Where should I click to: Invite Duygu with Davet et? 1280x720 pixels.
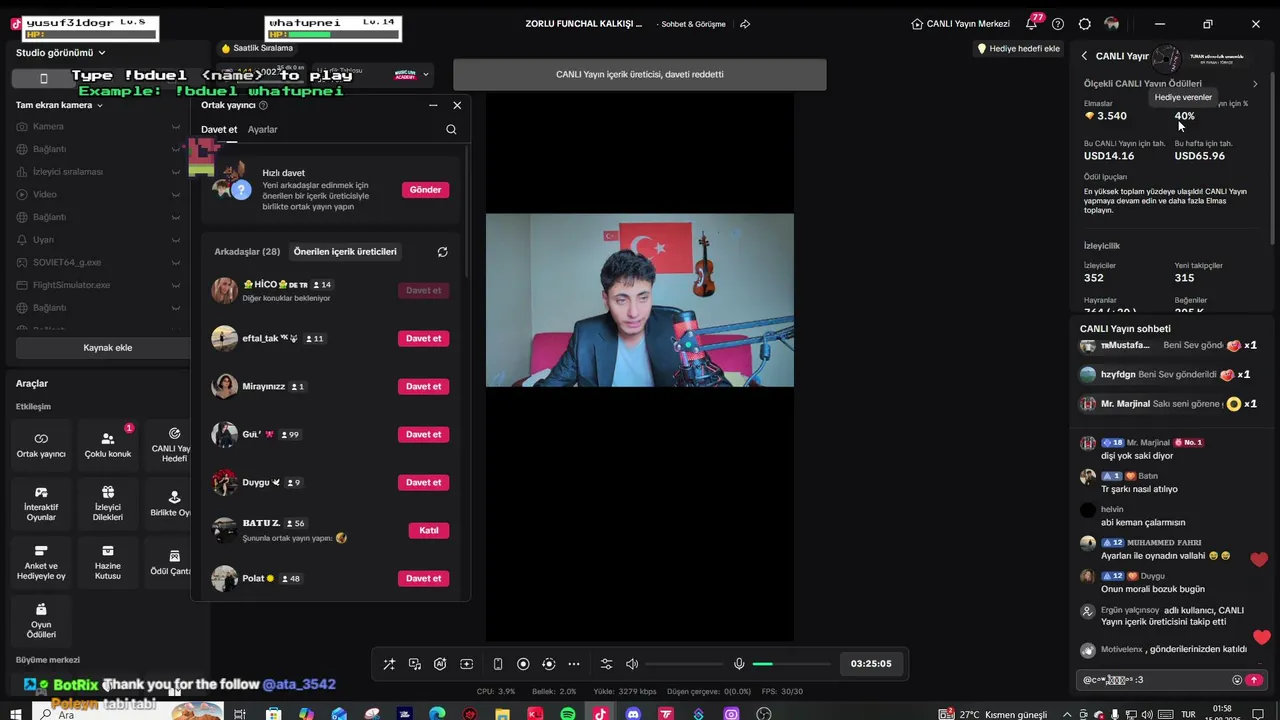[x=423, y=482]
